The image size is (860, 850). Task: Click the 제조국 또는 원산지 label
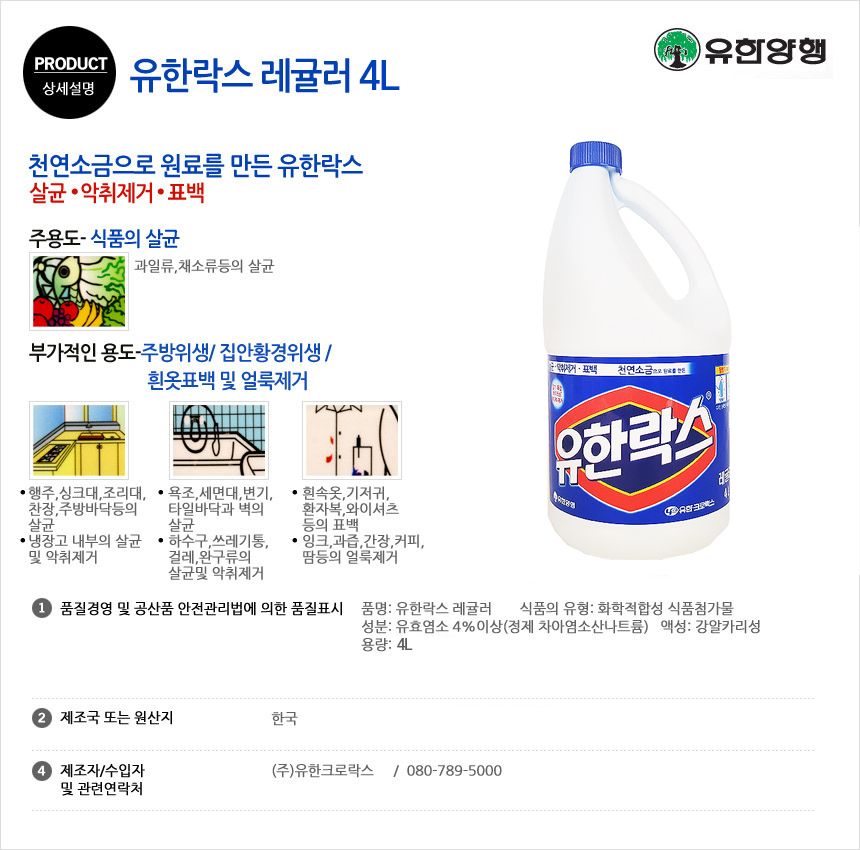coord(117,717)
